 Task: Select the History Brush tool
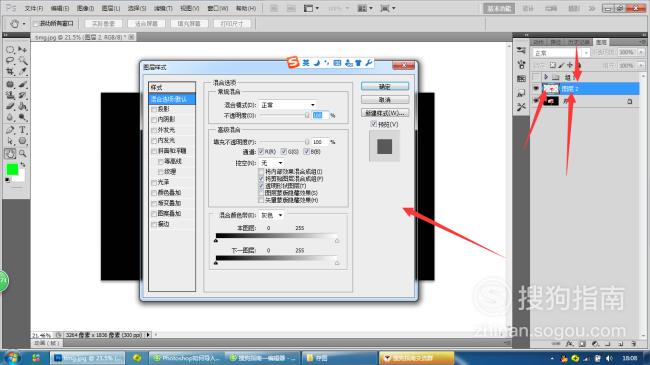point(22,95)
